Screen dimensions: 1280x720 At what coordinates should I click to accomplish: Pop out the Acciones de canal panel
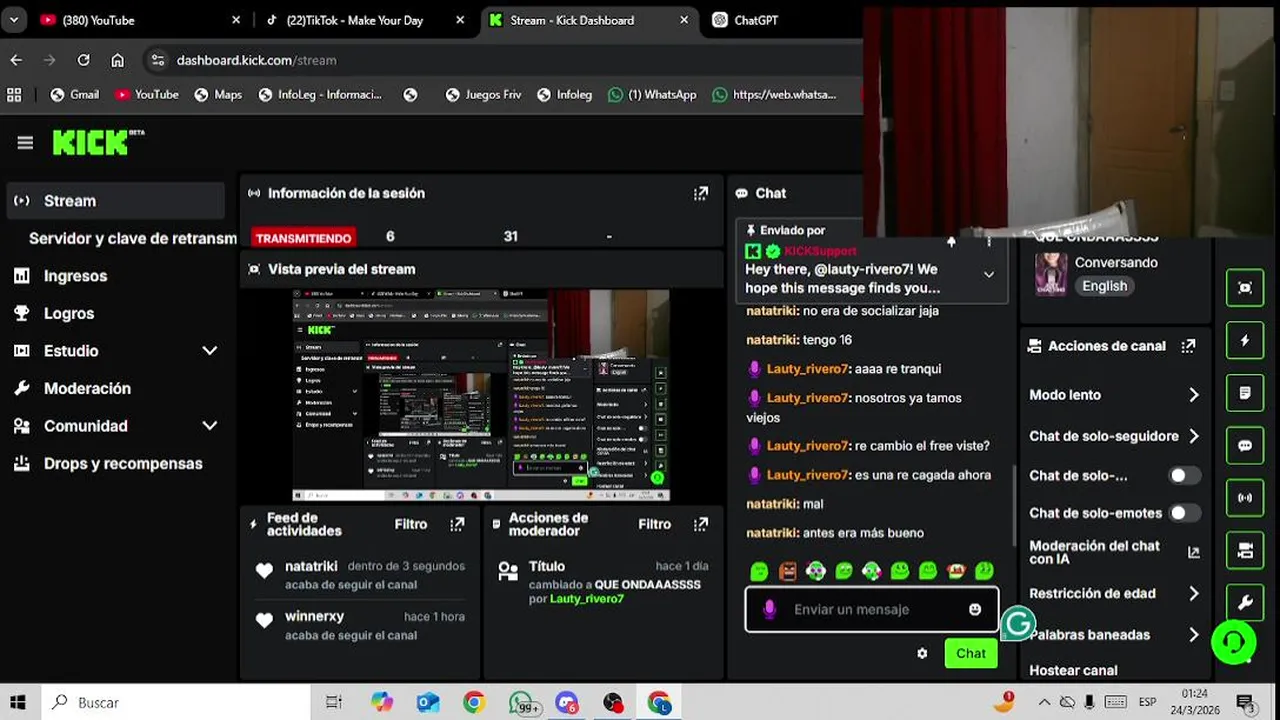[1188, 346]
